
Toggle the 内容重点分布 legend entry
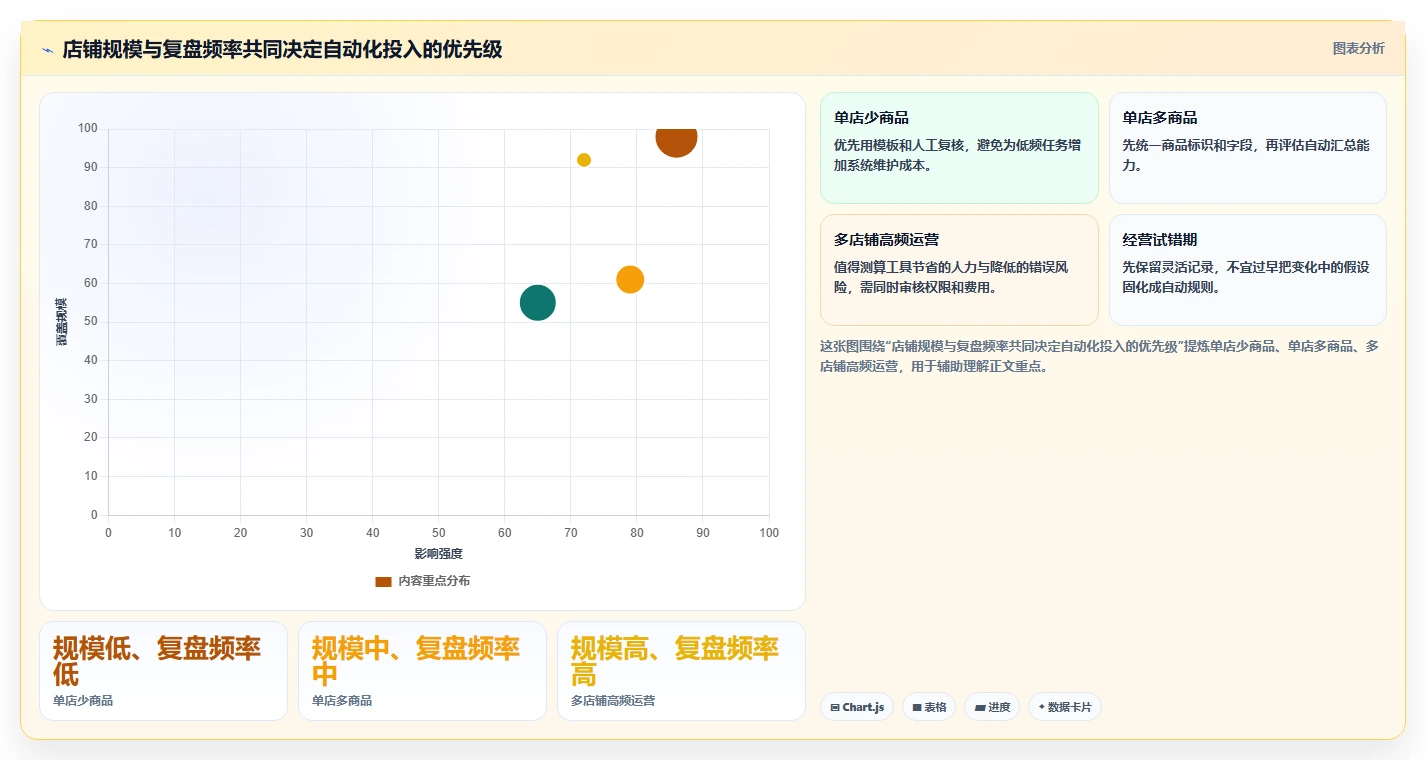[x=422, y=581]
